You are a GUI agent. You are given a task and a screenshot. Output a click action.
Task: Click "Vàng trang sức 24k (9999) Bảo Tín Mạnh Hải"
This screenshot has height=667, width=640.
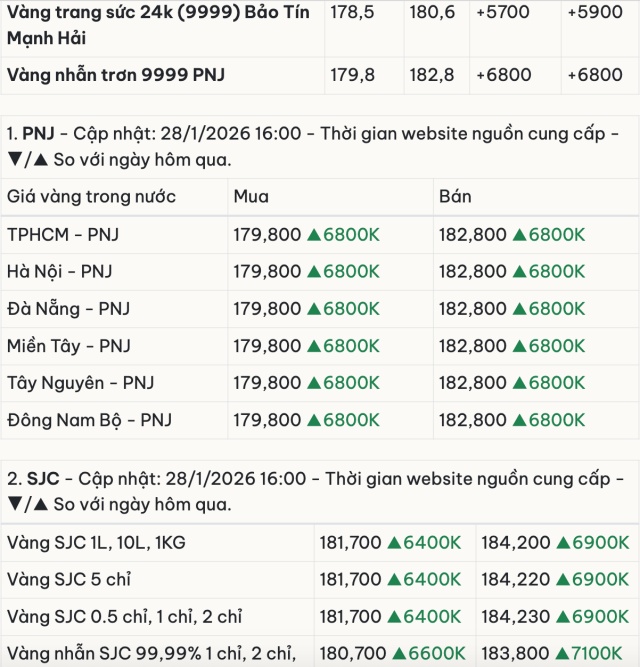pyautogui.click(x=158, y=27)
